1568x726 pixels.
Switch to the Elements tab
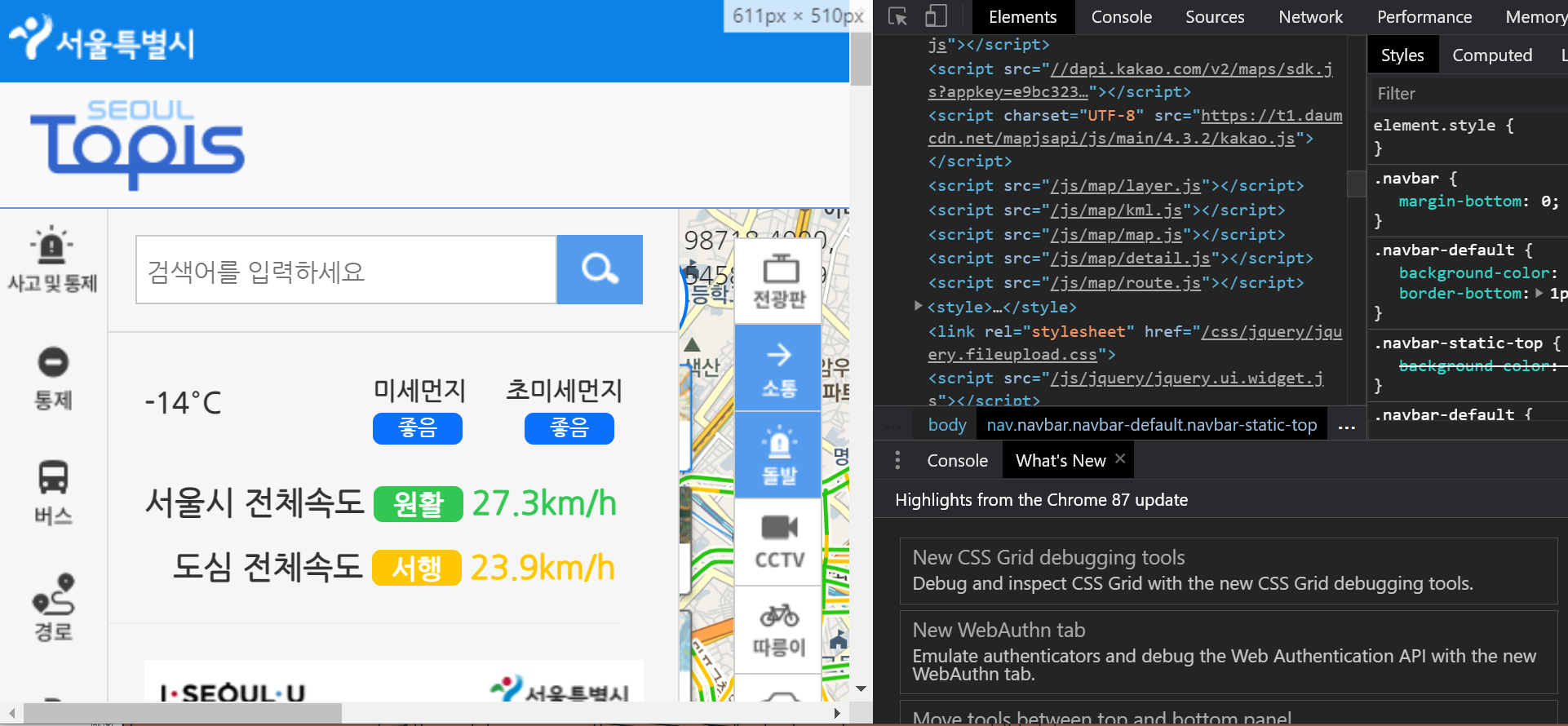1022,16
